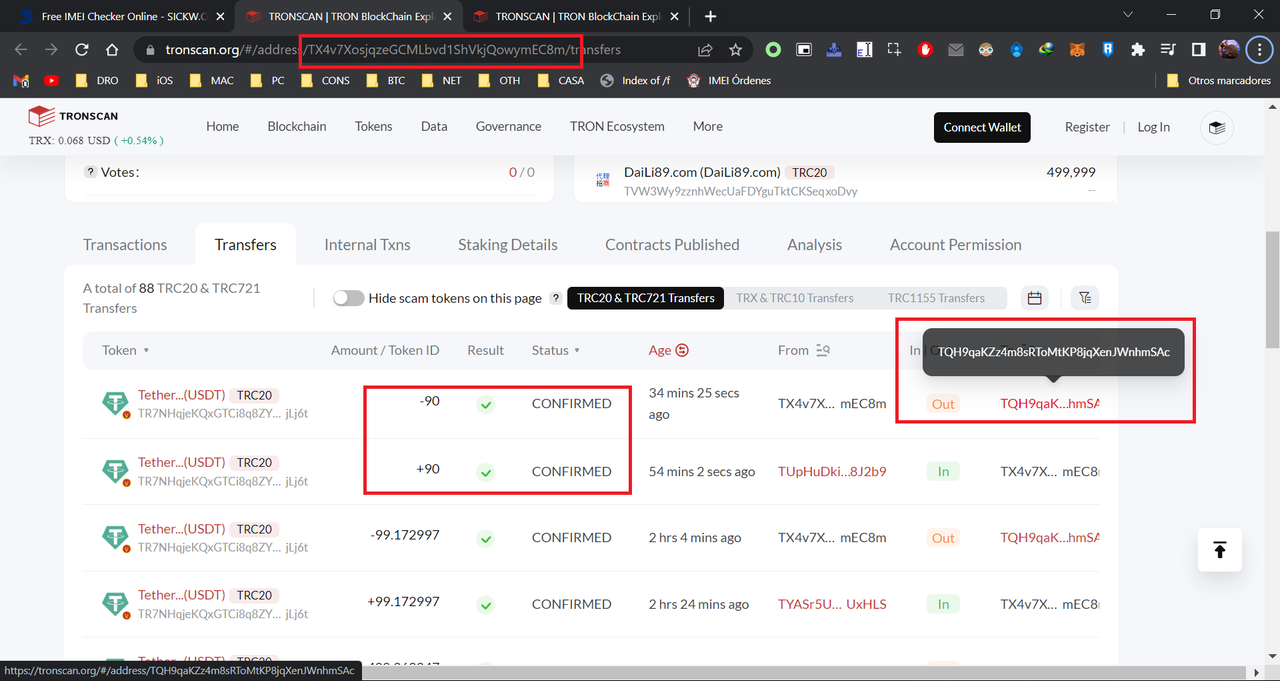This screenshot has width=1280, height=681.
Task: Switch to the Contracts Published tab
Action: click(x=672, y=245)
